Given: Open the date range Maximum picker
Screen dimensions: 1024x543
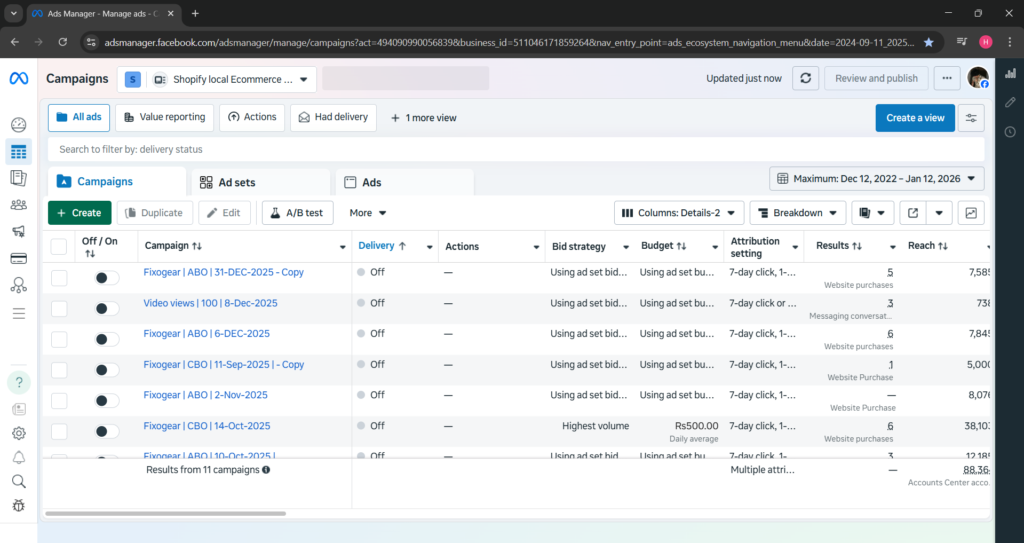Looking at the screenshot, I should [x=877, y=179].
